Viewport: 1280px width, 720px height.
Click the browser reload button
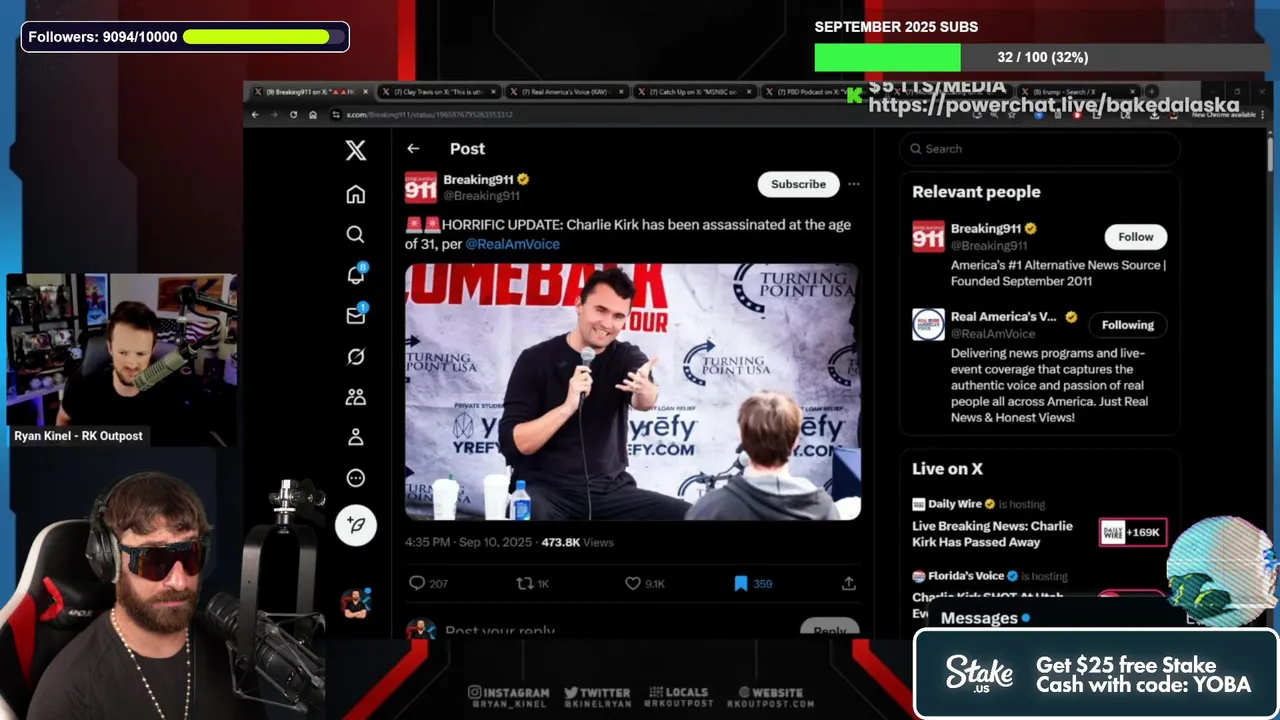[x=293, y=115]
